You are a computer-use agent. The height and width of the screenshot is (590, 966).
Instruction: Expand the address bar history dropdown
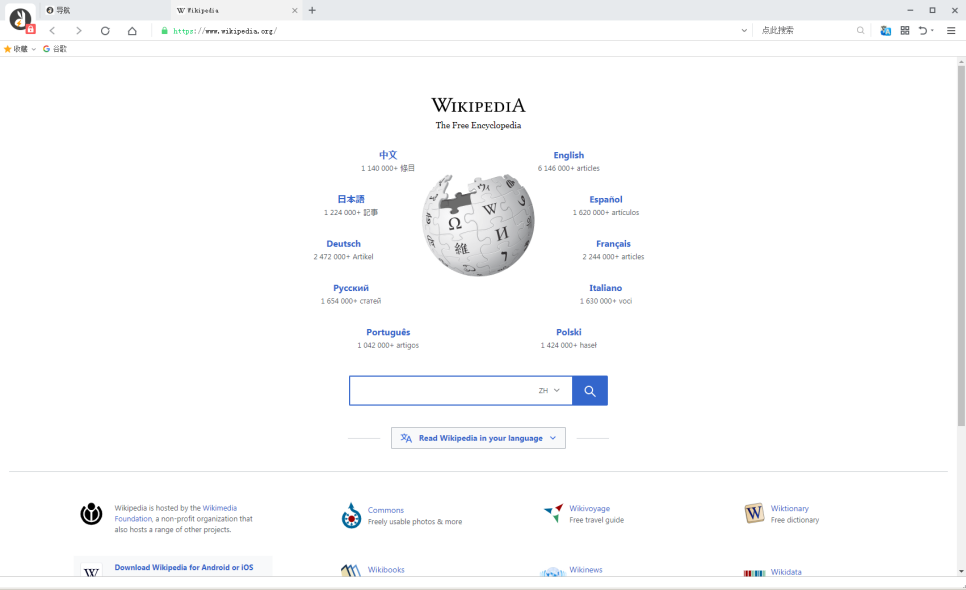point(744,30)
